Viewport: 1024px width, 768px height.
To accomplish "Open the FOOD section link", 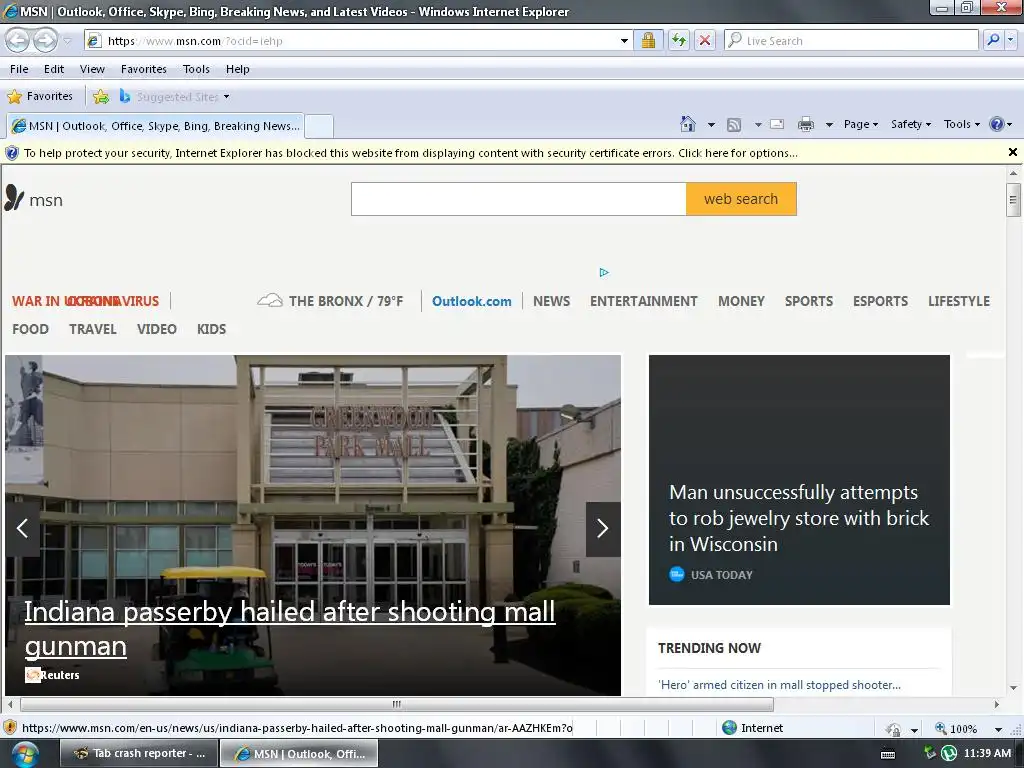I will (30, 329).
